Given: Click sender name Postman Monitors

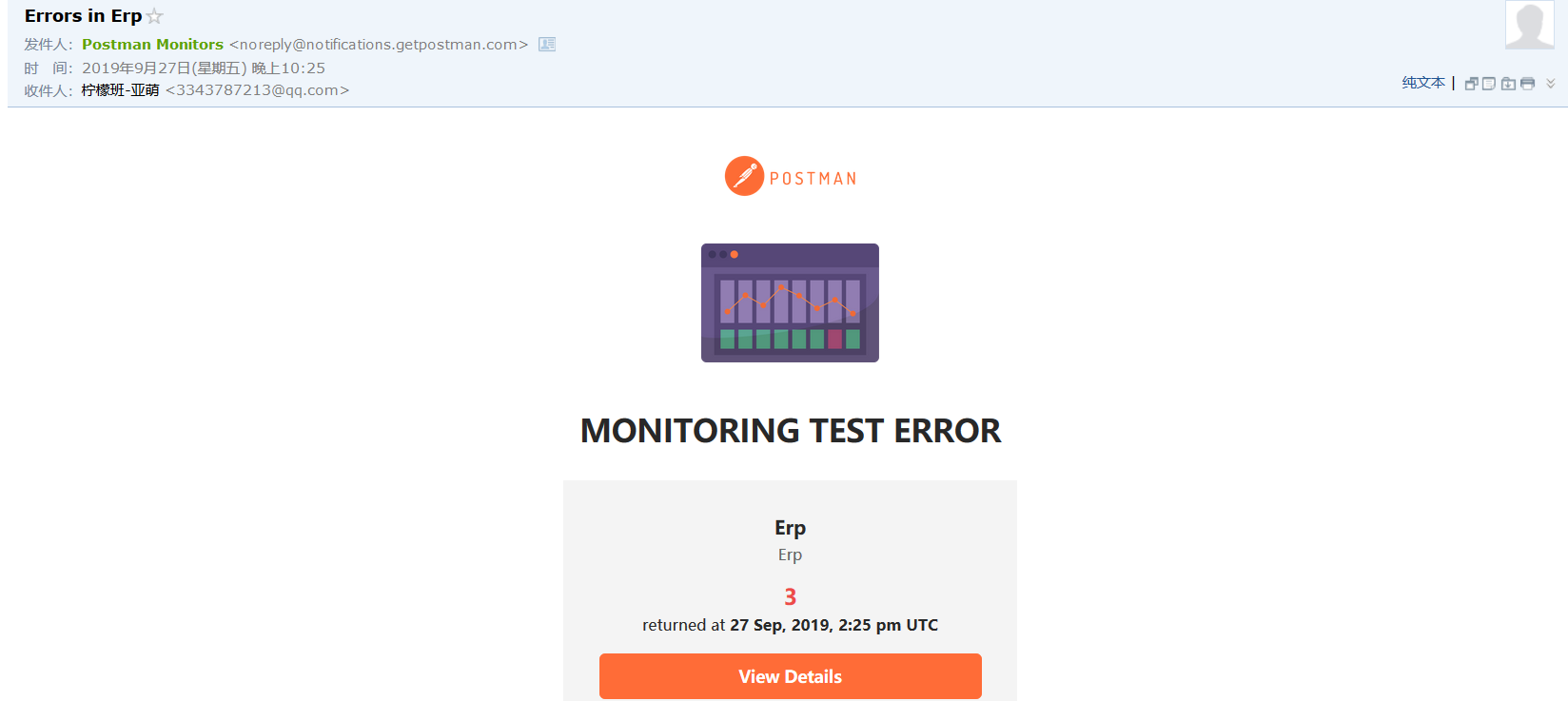Looking at the screenshot, I should coord(152,45).
